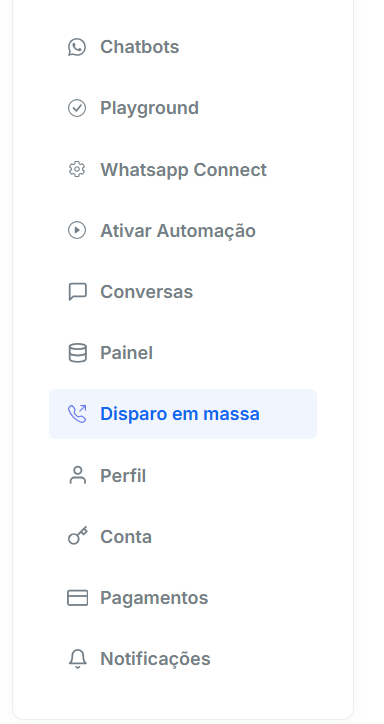
Task: Click the WhatsApp icon beside Chatbots
Action: click(x=77, y=47)
